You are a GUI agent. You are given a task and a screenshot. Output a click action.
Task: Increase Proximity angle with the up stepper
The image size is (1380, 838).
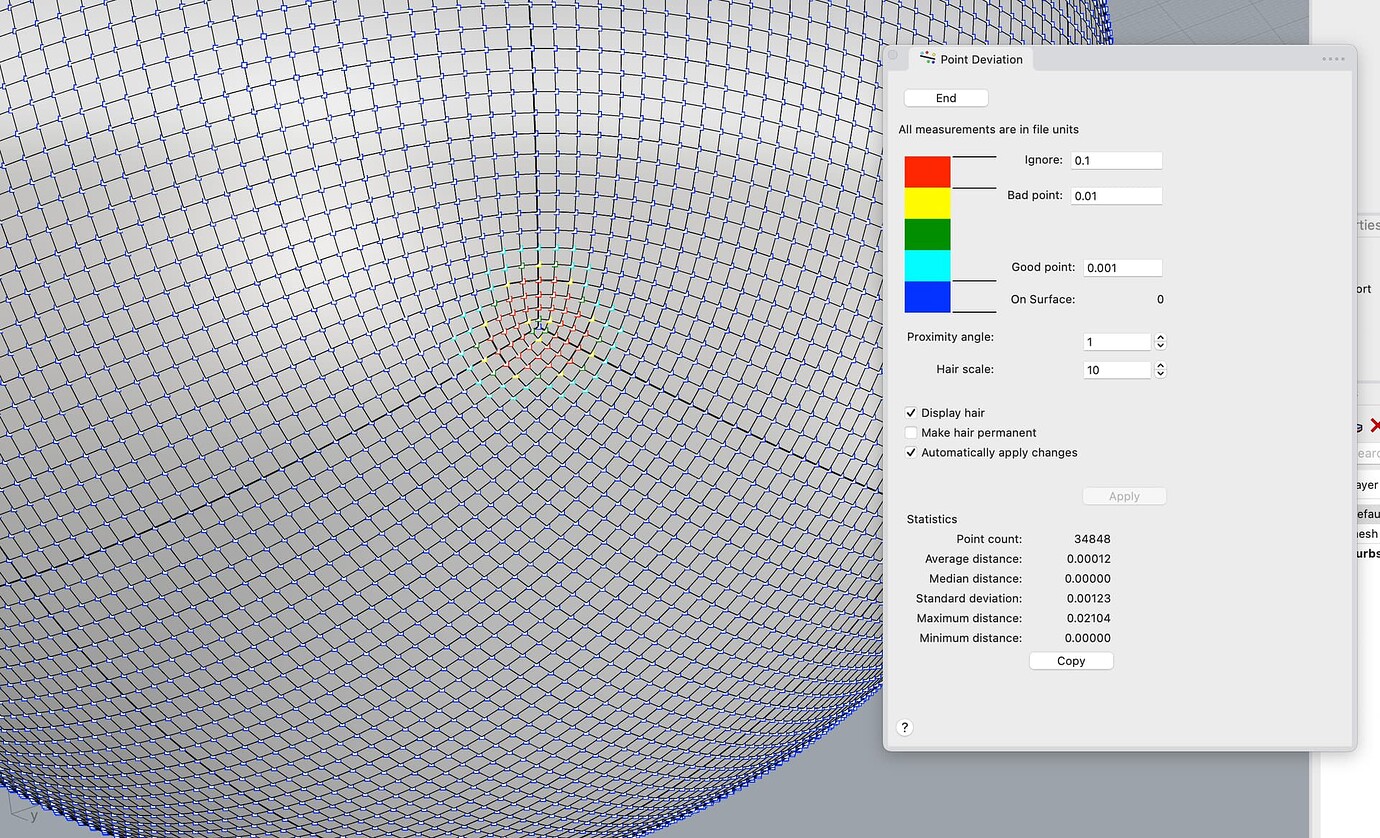(x=1159, y=337)
